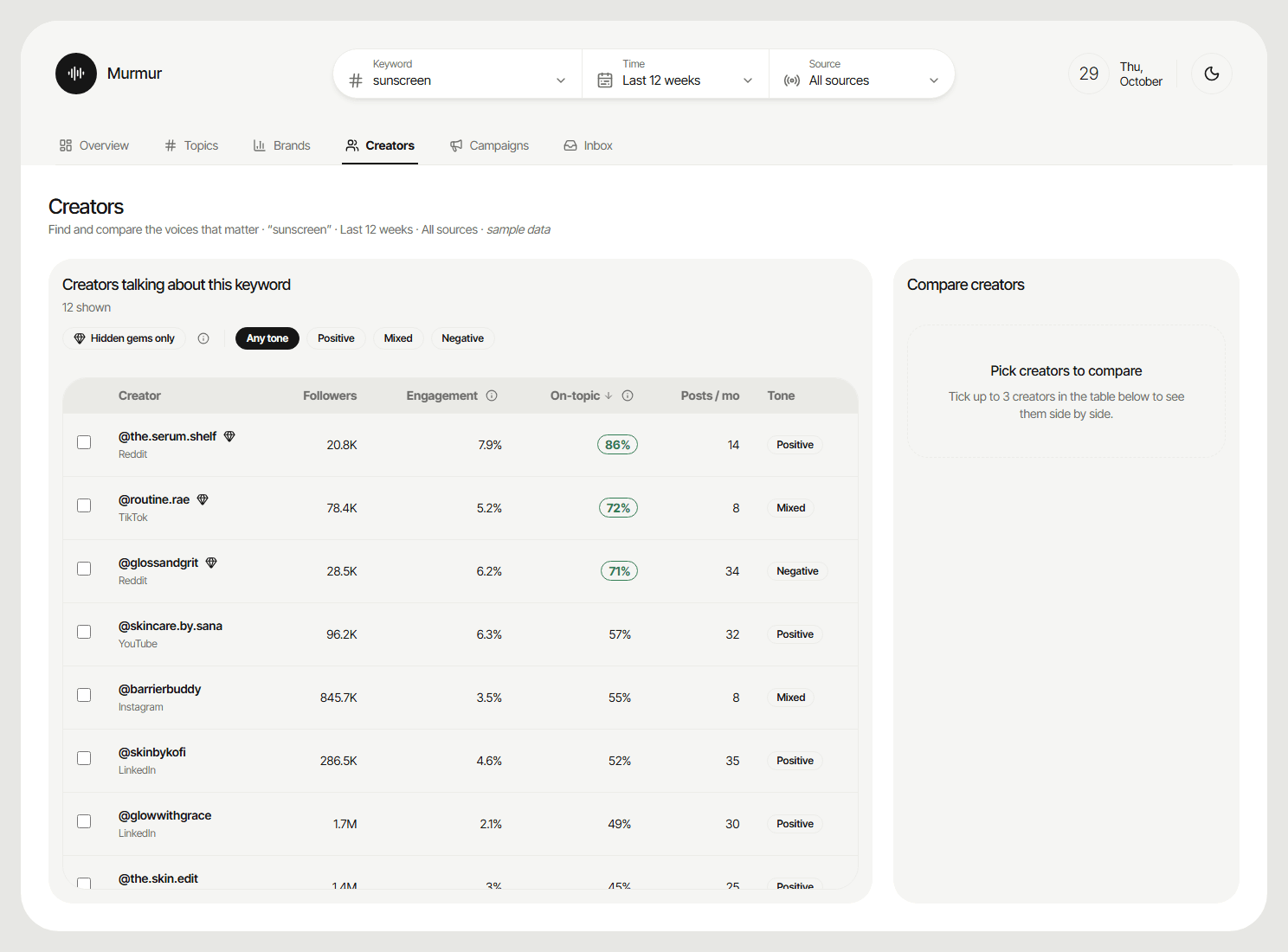Click gem badge beside @routine.rae
Image resolution: width=1288 pixels, height=952 pixels.
coord(203,499)
